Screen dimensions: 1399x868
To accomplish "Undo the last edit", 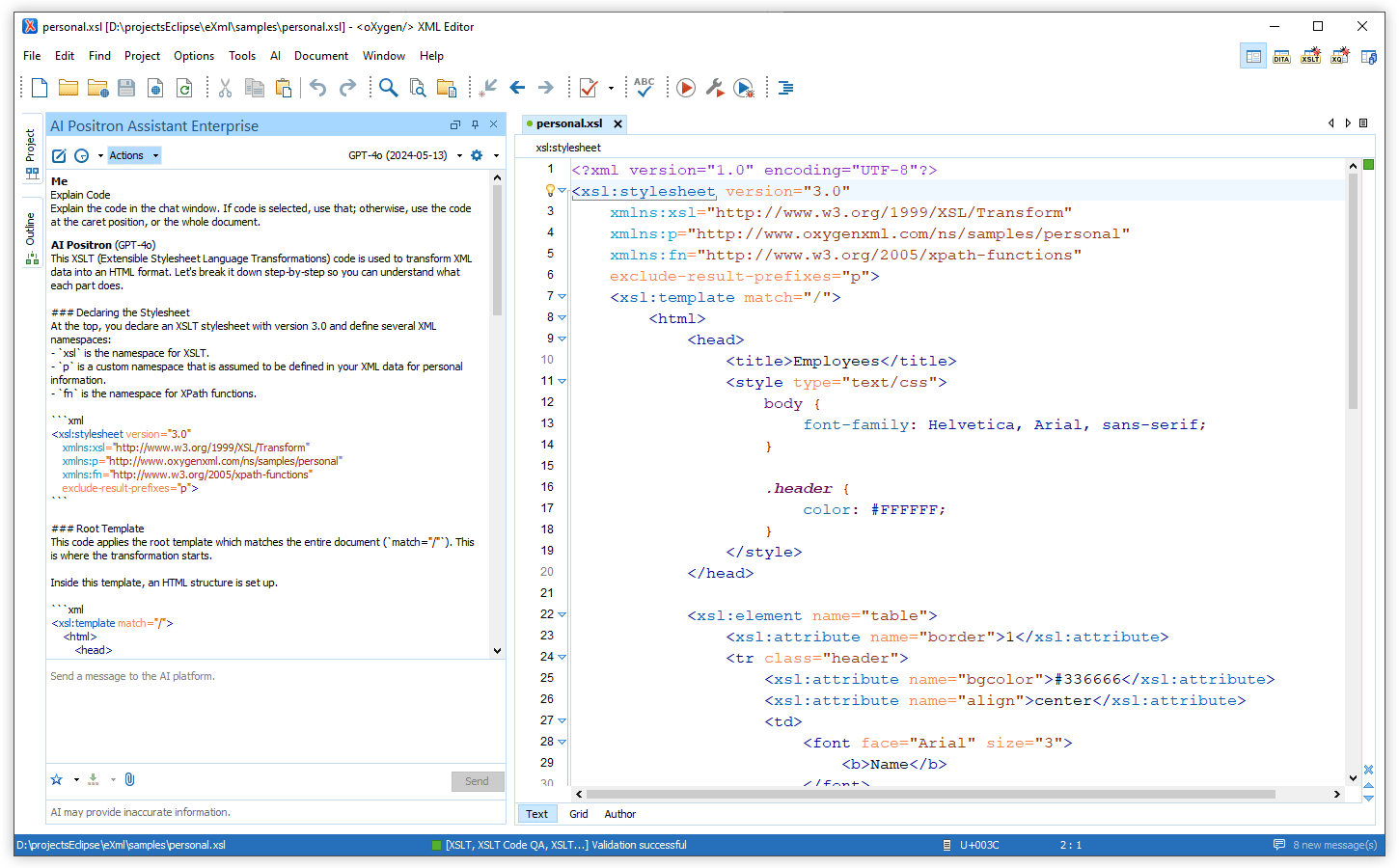I will click(317, 88).
